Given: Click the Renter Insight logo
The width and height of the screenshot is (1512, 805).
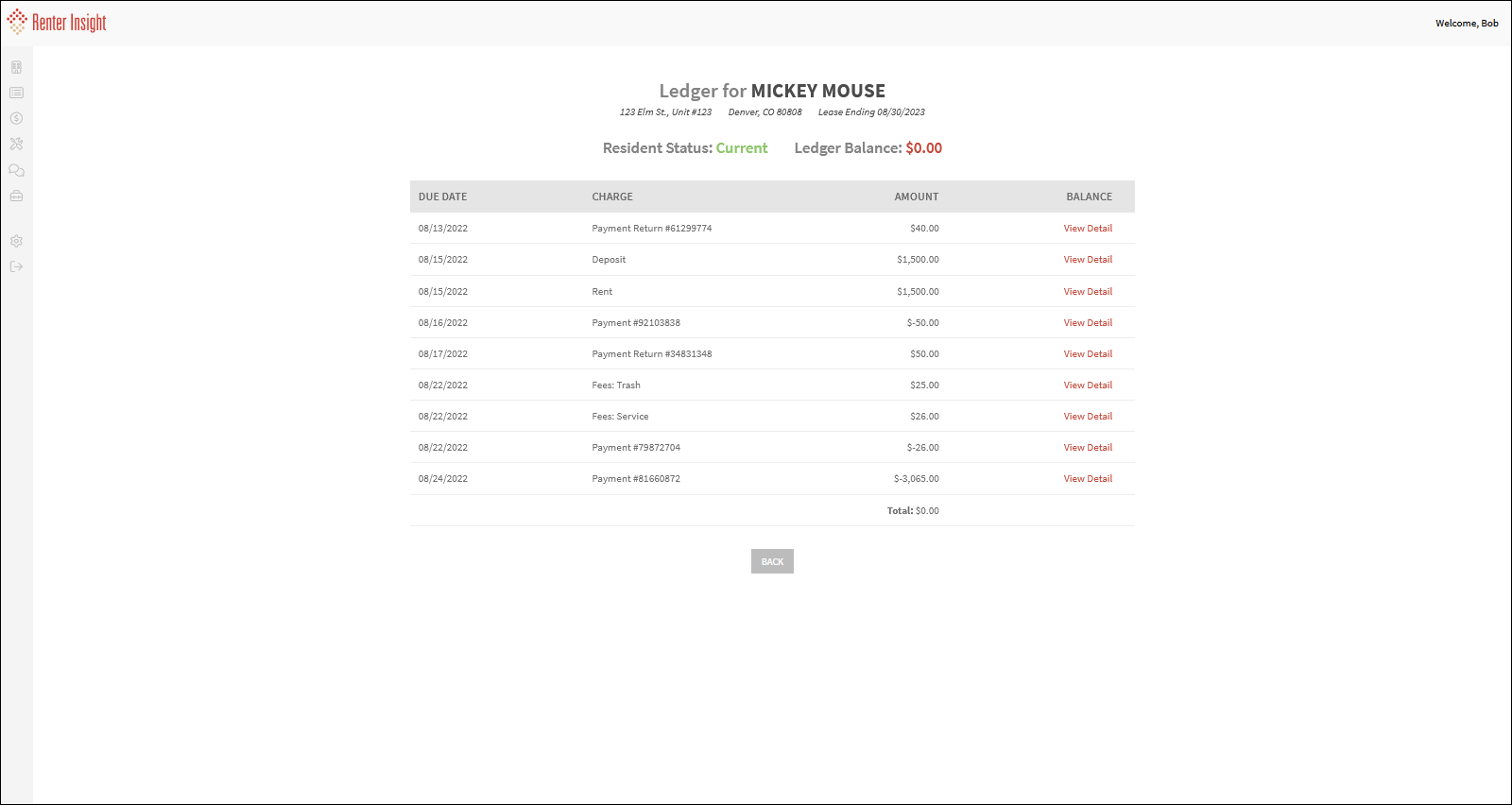Looking at the screenshot, I should click(x=57, y=23).
